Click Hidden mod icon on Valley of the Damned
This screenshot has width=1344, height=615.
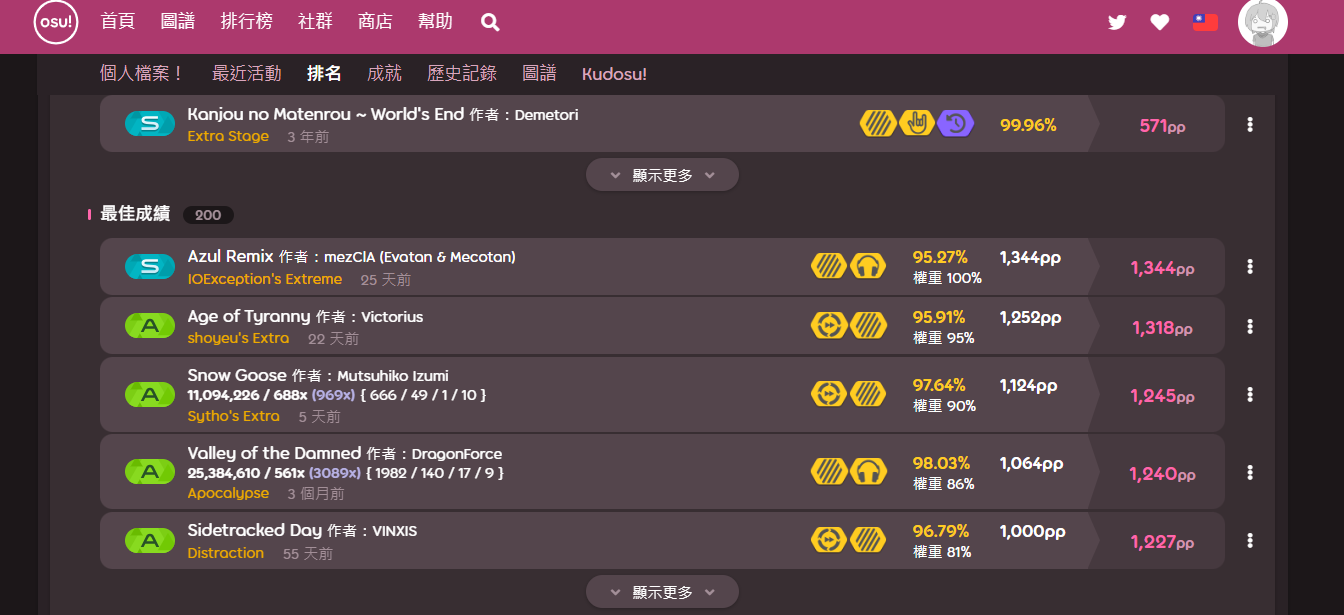829,472
